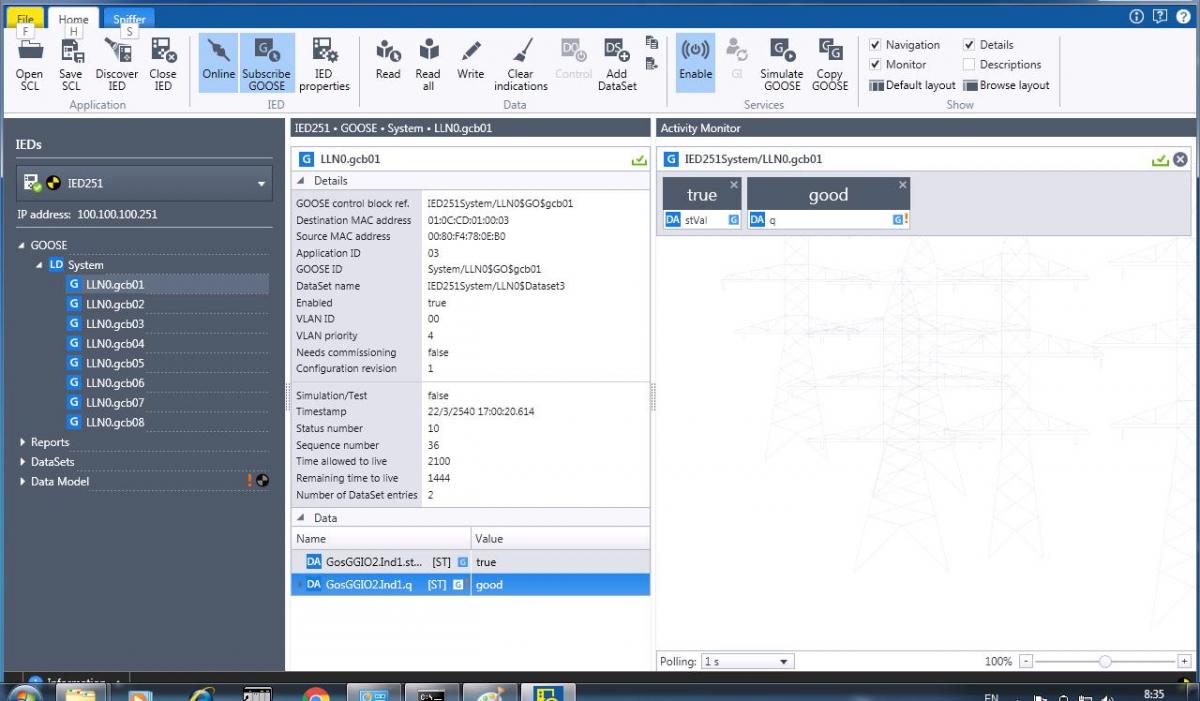The width and height of the screenshot is (1200, 701).
Task: Collapse the System logical device node
Action: click(x=40, y=265)
